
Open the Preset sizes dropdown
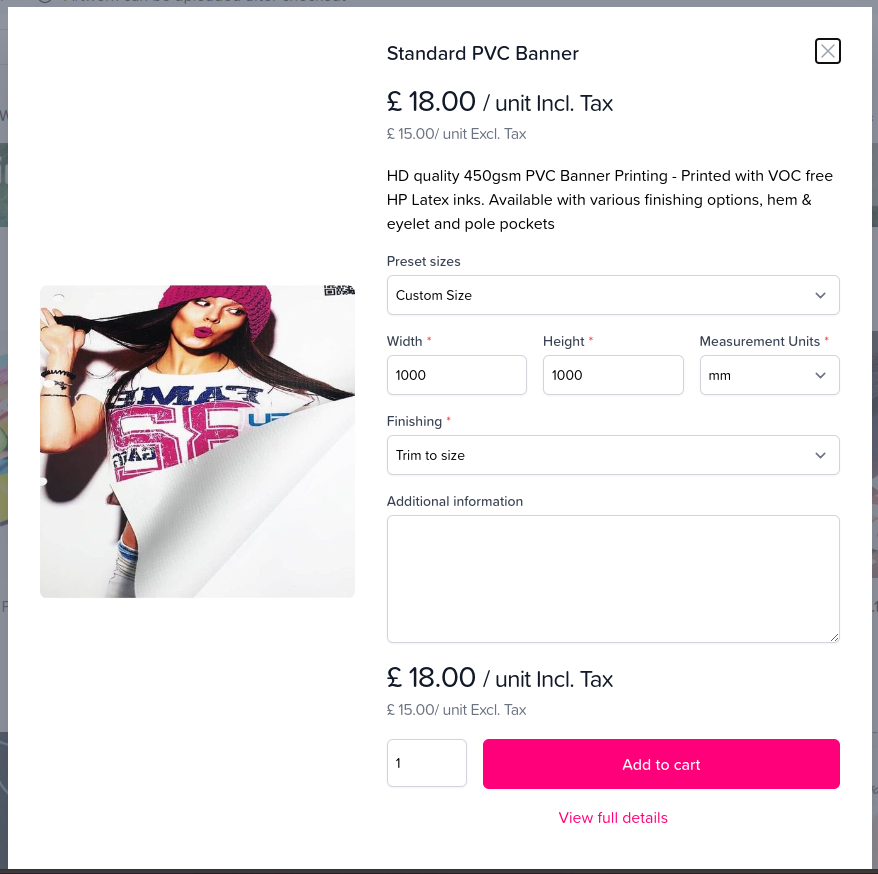(612, 295)
